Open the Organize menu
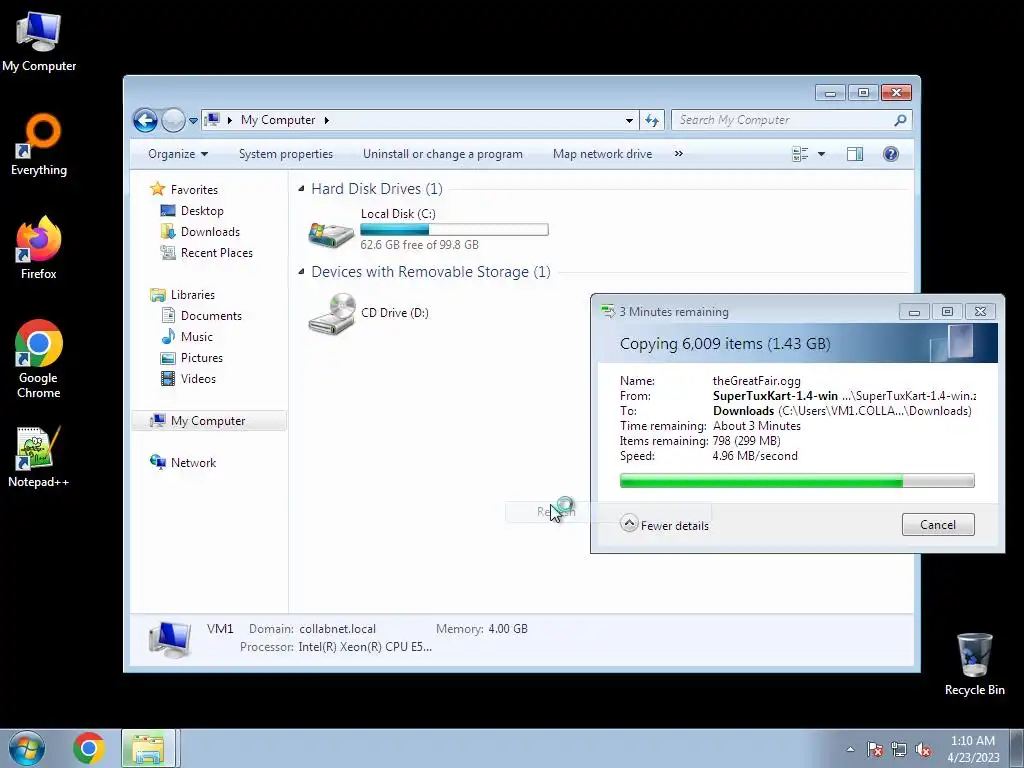Screen dimensions: 1024x768 coord(178,154)
